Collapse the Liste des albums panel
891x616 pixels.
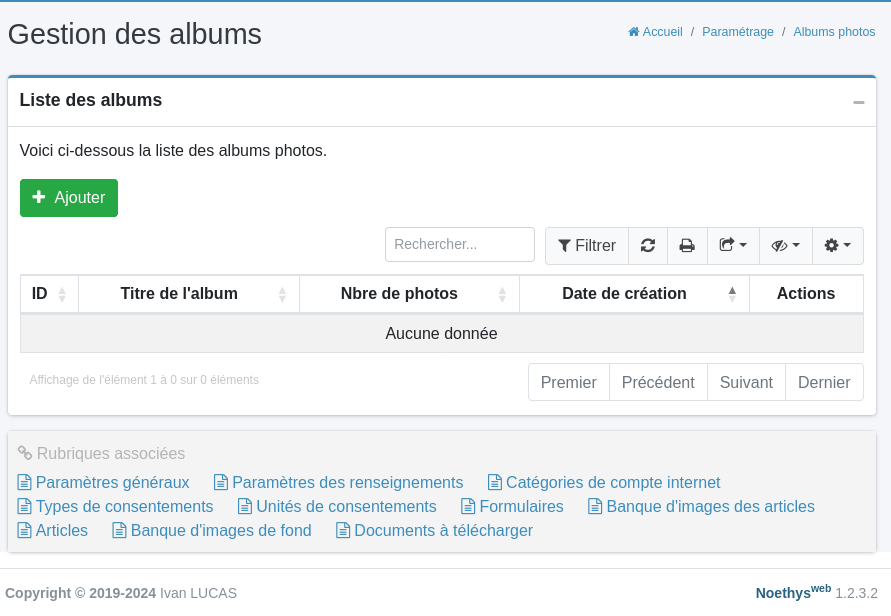point(858,102)
